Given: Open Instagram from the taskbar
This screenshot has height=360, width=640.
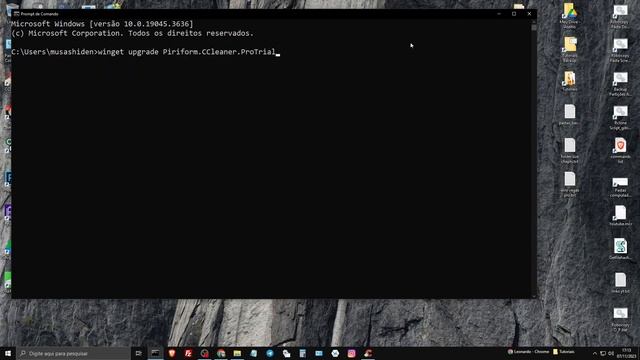Looking at the screenshot, I should click(351, 353).
